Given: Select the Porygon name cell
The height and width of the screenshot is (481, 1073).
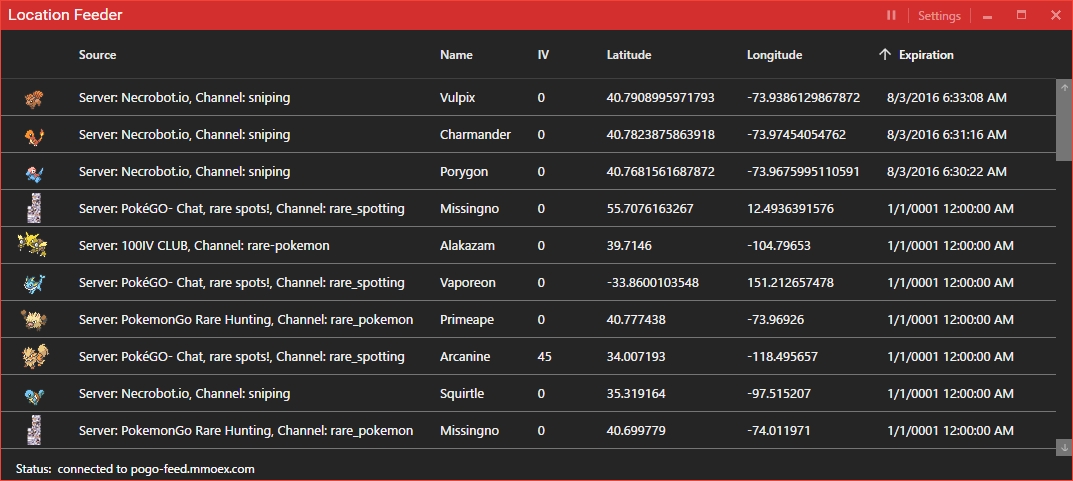Looking at the screenshot, I should pos(464,172).
